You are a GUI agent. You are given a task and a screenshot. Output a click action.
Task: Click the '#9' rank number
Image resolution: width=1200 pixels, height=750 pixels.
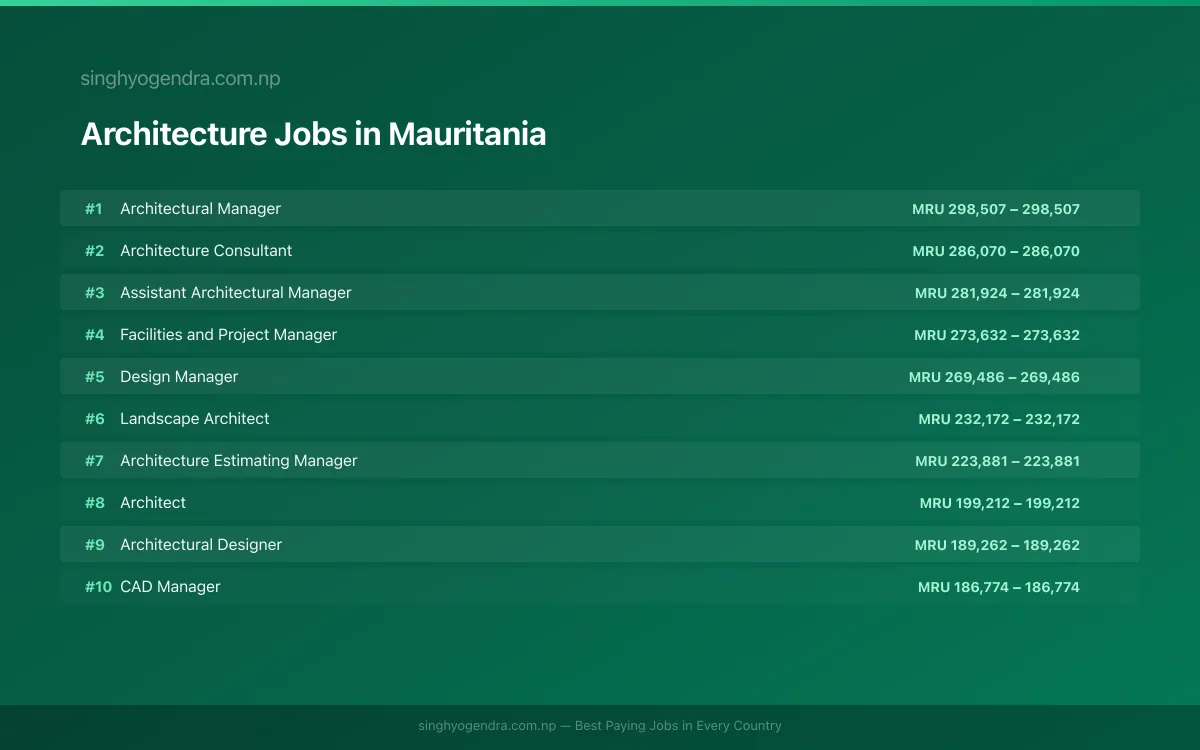click(94, 545)
